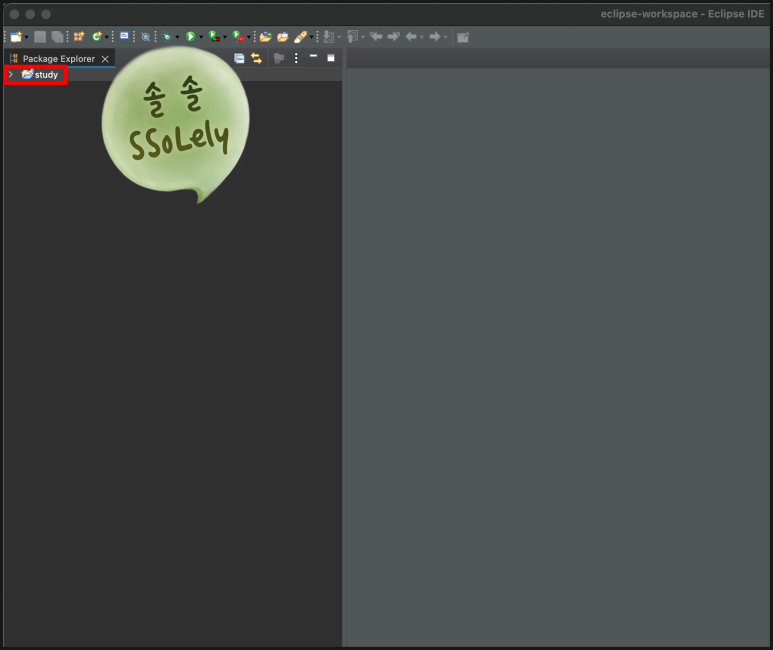Open the External Tools dropdown arrow
This screenshot has height=650, width=773.
[x=248, y=37]
